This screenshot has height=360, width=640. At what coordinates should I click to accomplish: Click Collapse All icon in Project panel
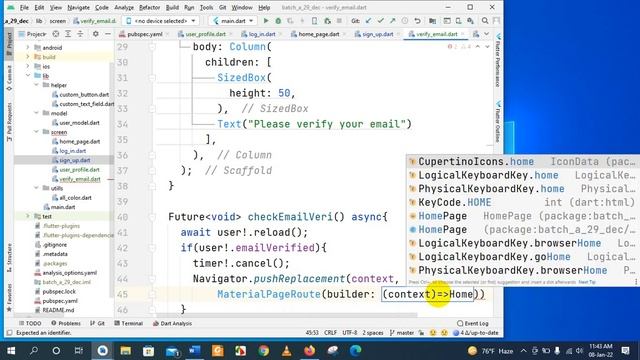[x=80, y=34]
